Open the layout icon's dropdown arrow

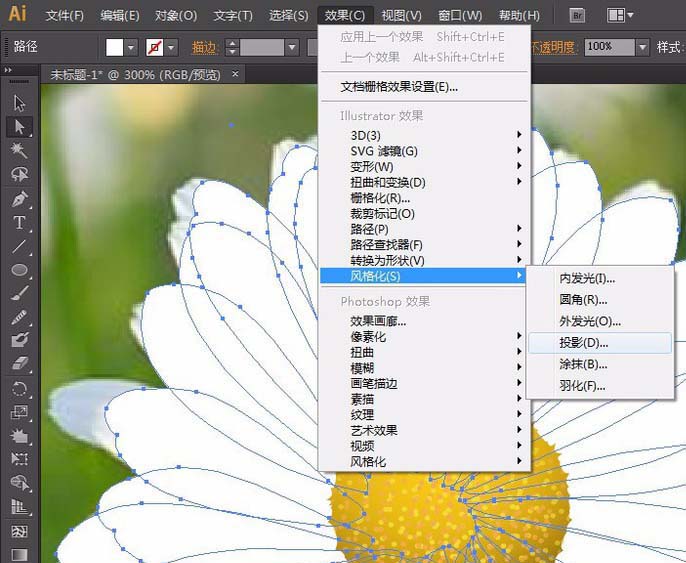tap(630, 15)
